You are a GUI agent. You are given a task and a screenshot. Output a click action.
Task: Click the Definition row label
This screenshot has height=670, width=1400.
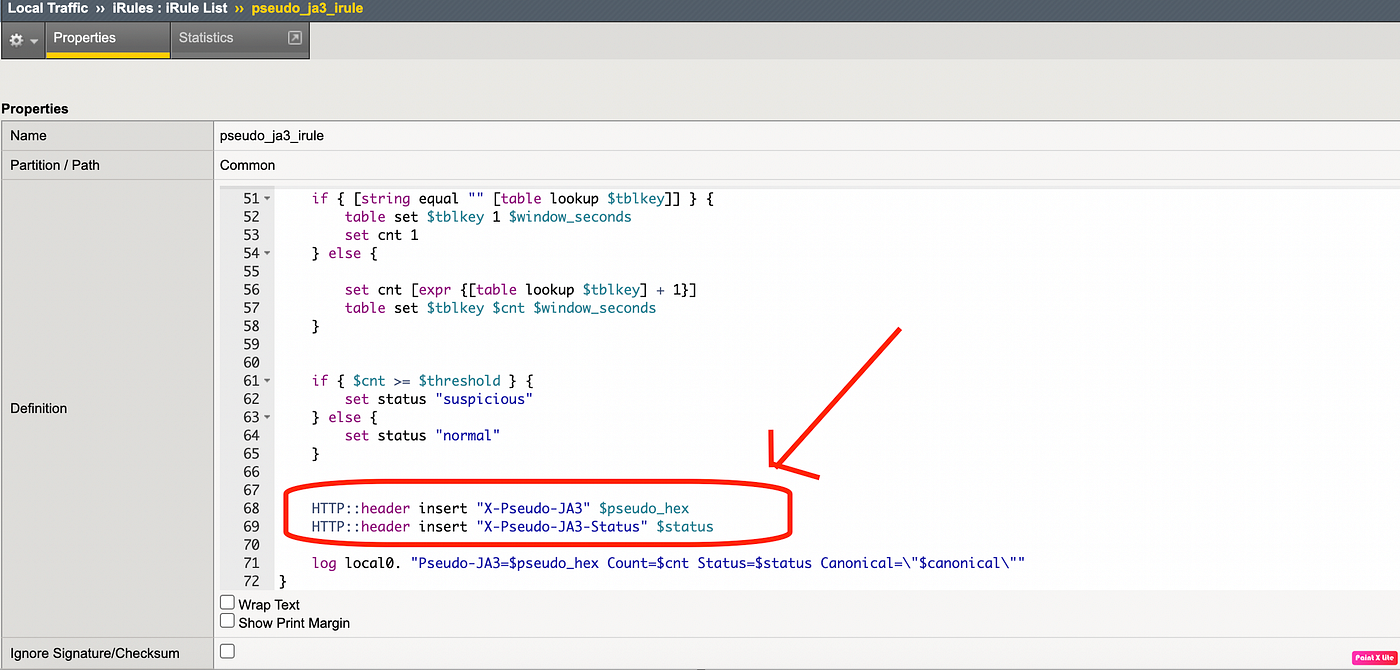38,408
